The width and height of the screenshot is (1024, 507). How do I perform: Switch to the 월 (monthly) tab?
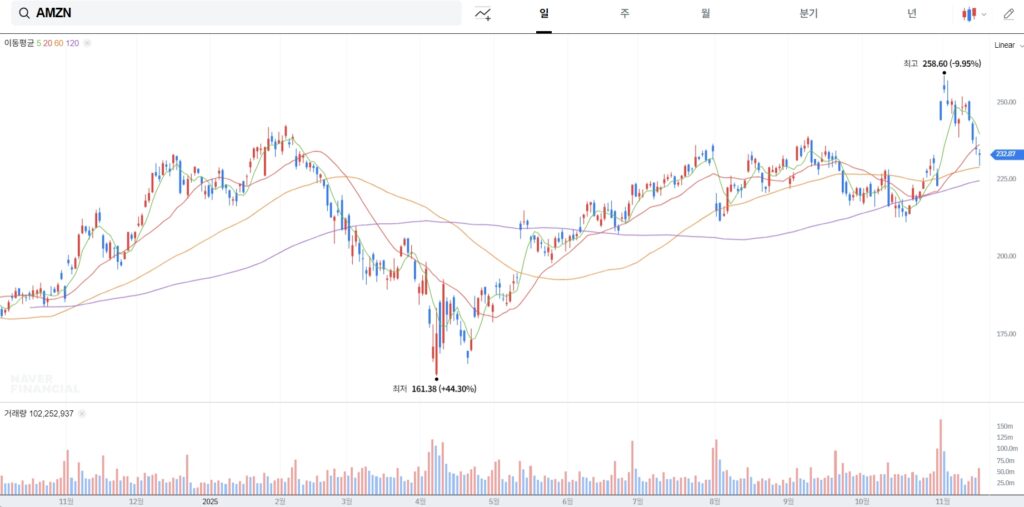pos(706,14)
